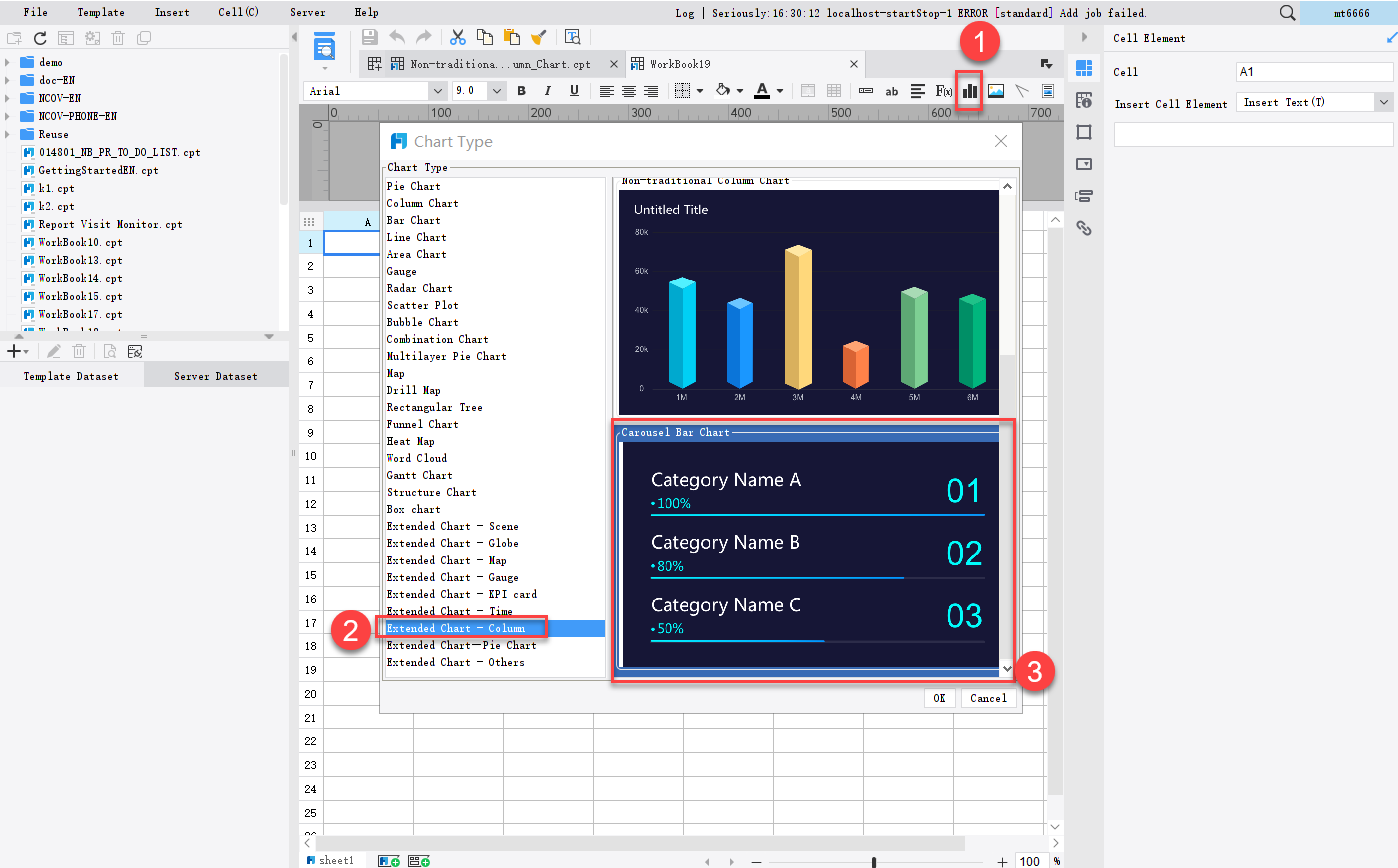Viewport: 1398px width, 868px height.
Task: Open the font size dropdown
Action: (x=495, y=91)
